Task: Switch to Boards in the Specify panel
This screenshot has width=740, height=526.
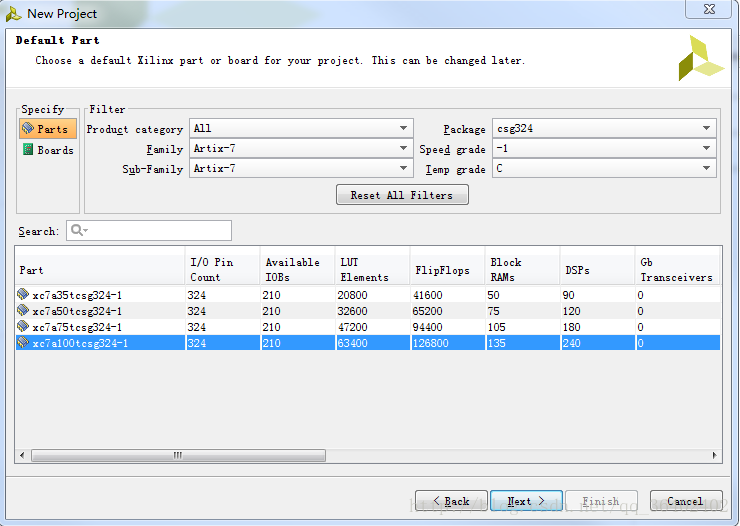Action: pos(48,150)
